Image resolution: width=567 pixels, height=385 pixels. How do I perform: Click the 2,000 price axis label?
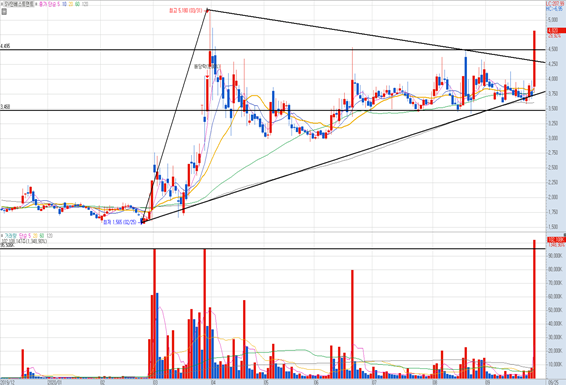point(553,197)
